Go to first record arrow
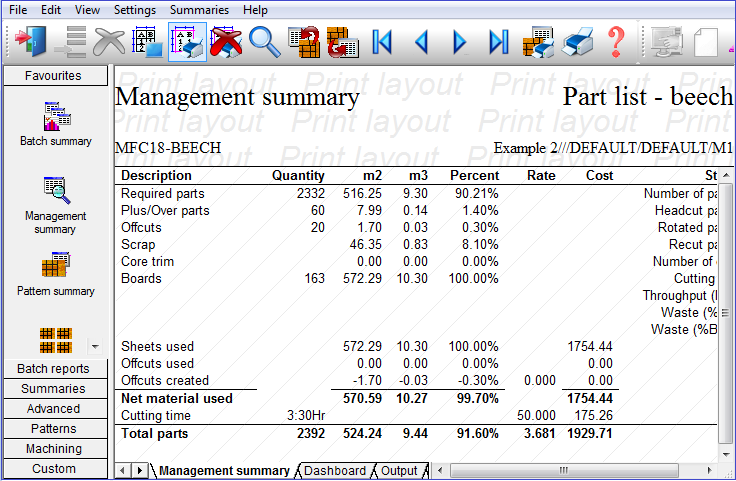This screenshot has height=481, width=736. [x=382, y=42]
